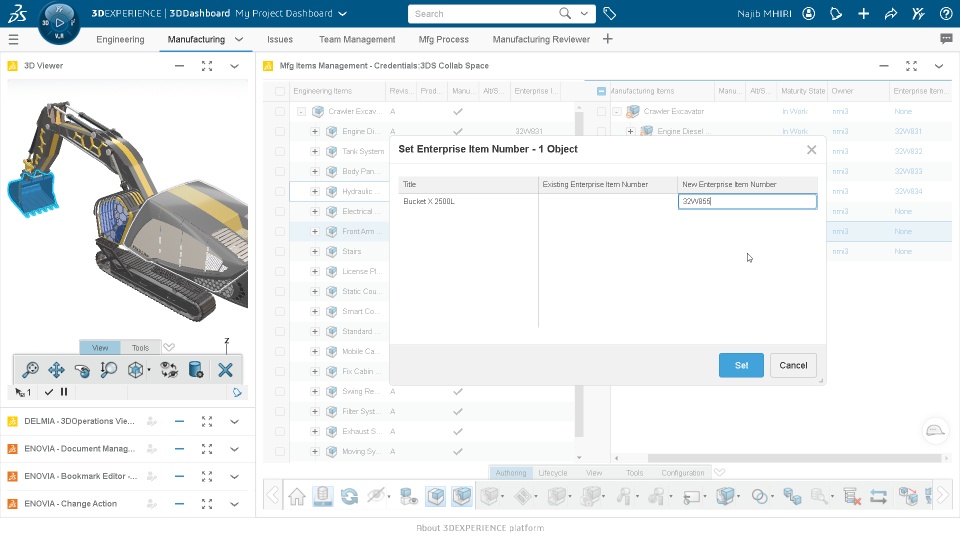This screenshot has height=540, width=960.
Task: Open the My Project Dashboard dropdown arrow
Action: (343, 13)
